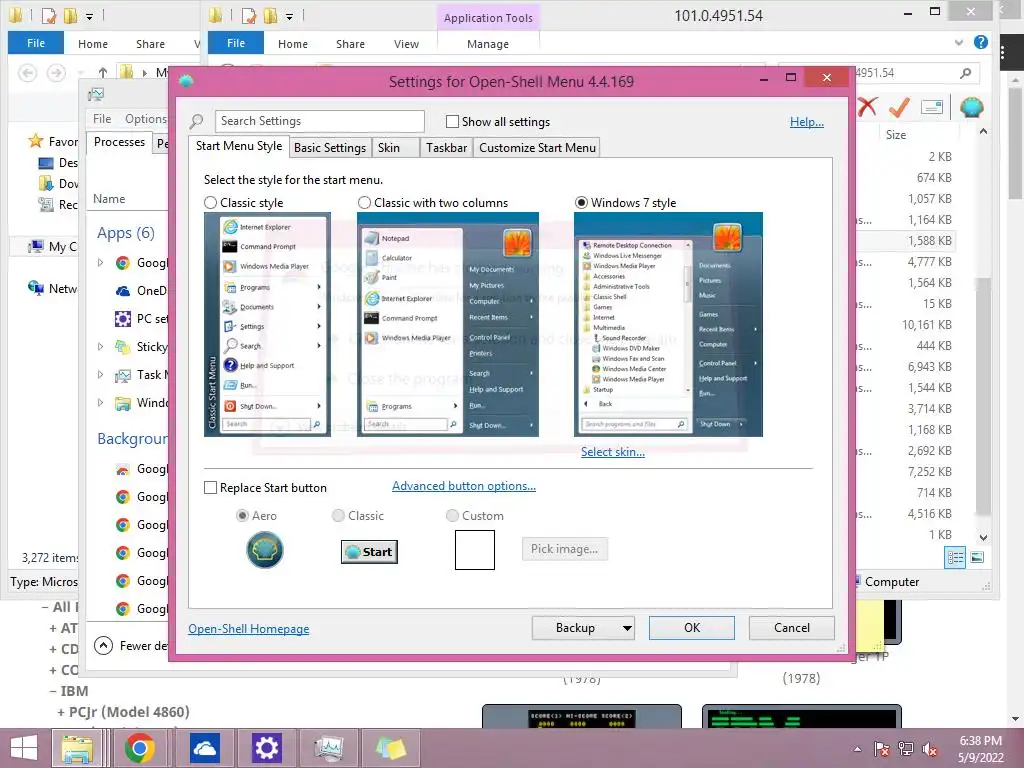This screenshot has height=768, width=1024.
Task: Click the Fewer details arrow icon in Task Manager
Action: (x=103, y=645)
